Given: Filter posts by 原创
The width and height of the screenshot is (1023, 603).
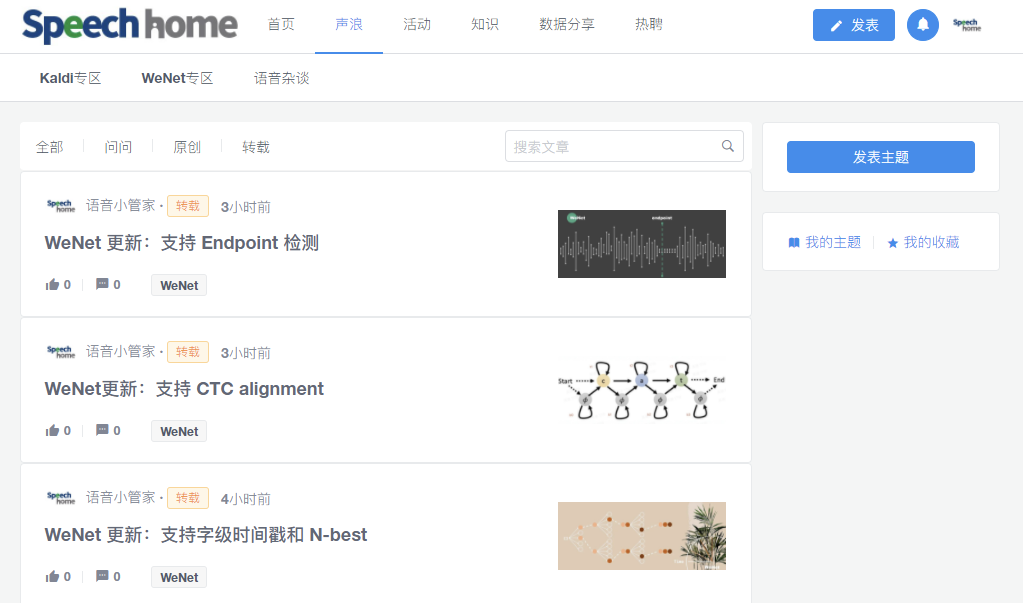Looking at the screenshot, I should (x=187, y=147).
